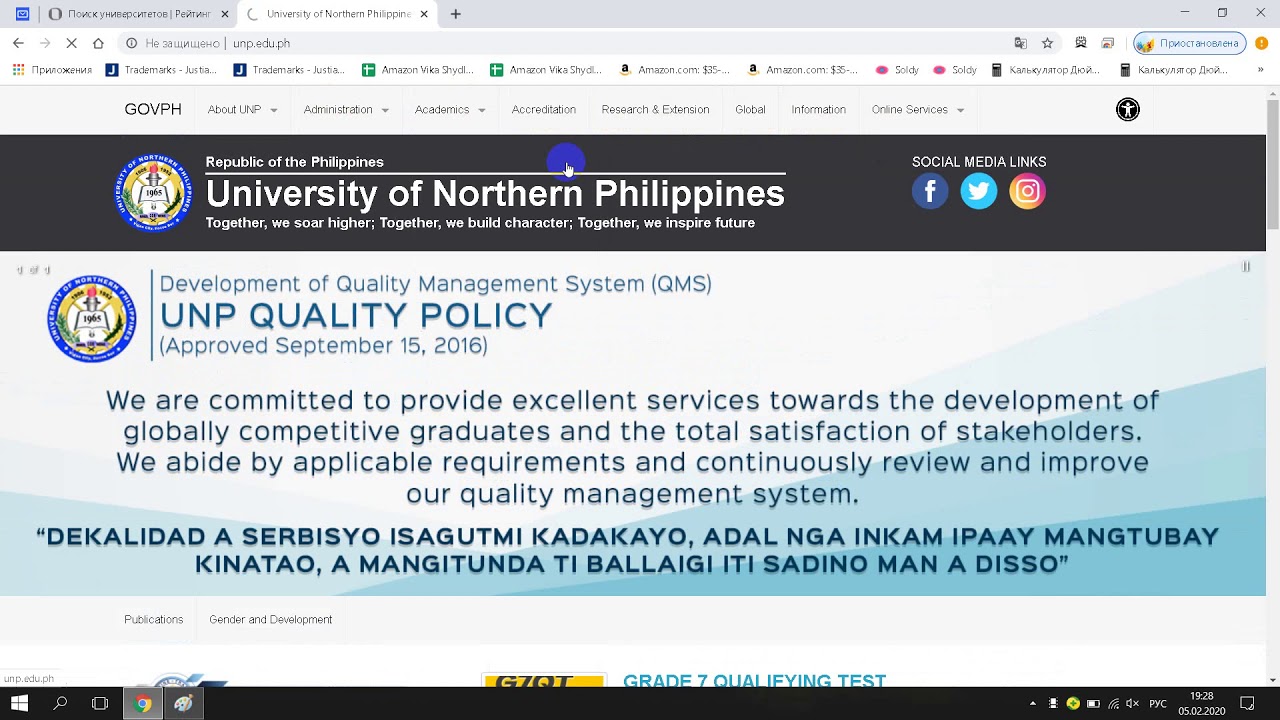
Task: Expand the Online Services dropdown
Action: coord(918,110)
